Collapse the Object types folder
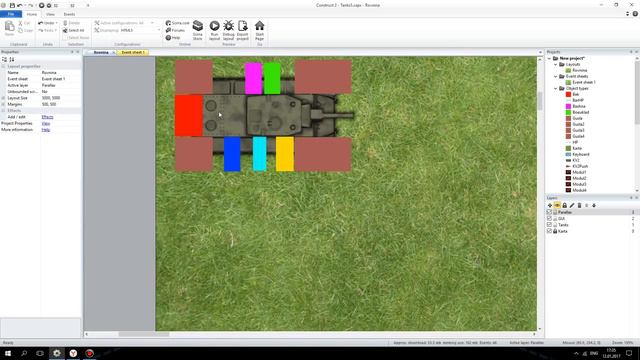Viewport: 640px width, 360px height. click(x=556, y=88)
